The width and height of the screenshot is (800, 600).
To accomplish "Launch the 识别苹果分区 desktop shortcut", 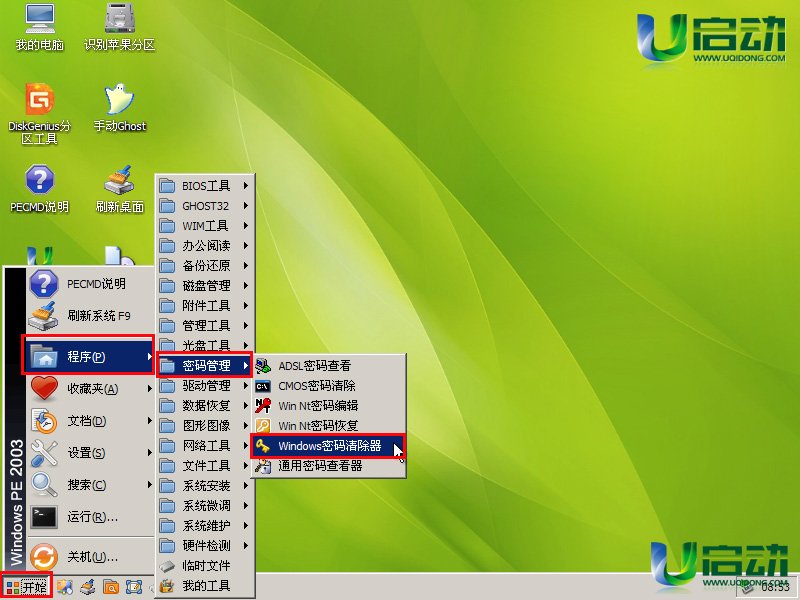I will (119, 27).
